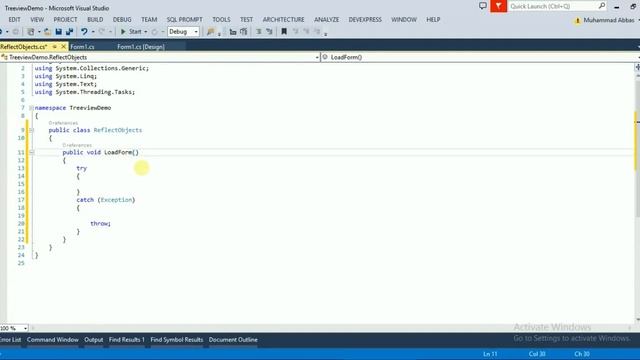Open the Undo history dropdown arrow
Image resolution: width=640 pixels, height=360 pixels.
[93, 31]
